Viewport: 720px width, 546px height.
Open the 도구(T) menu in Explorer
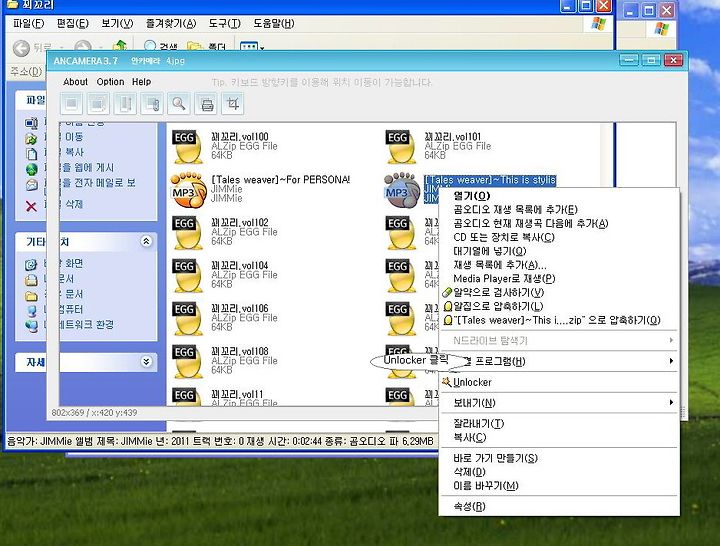click(x=225, y=23)
